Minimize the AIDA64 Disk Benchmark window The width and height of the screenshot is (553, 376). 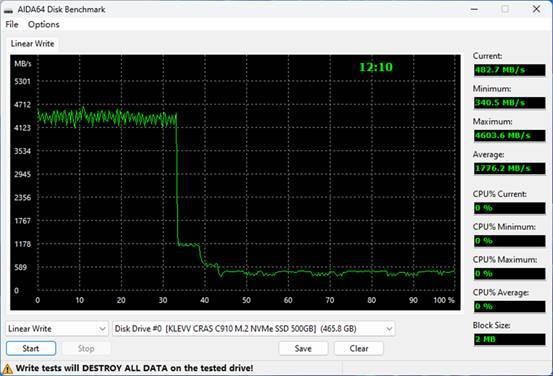click(474, 10)
